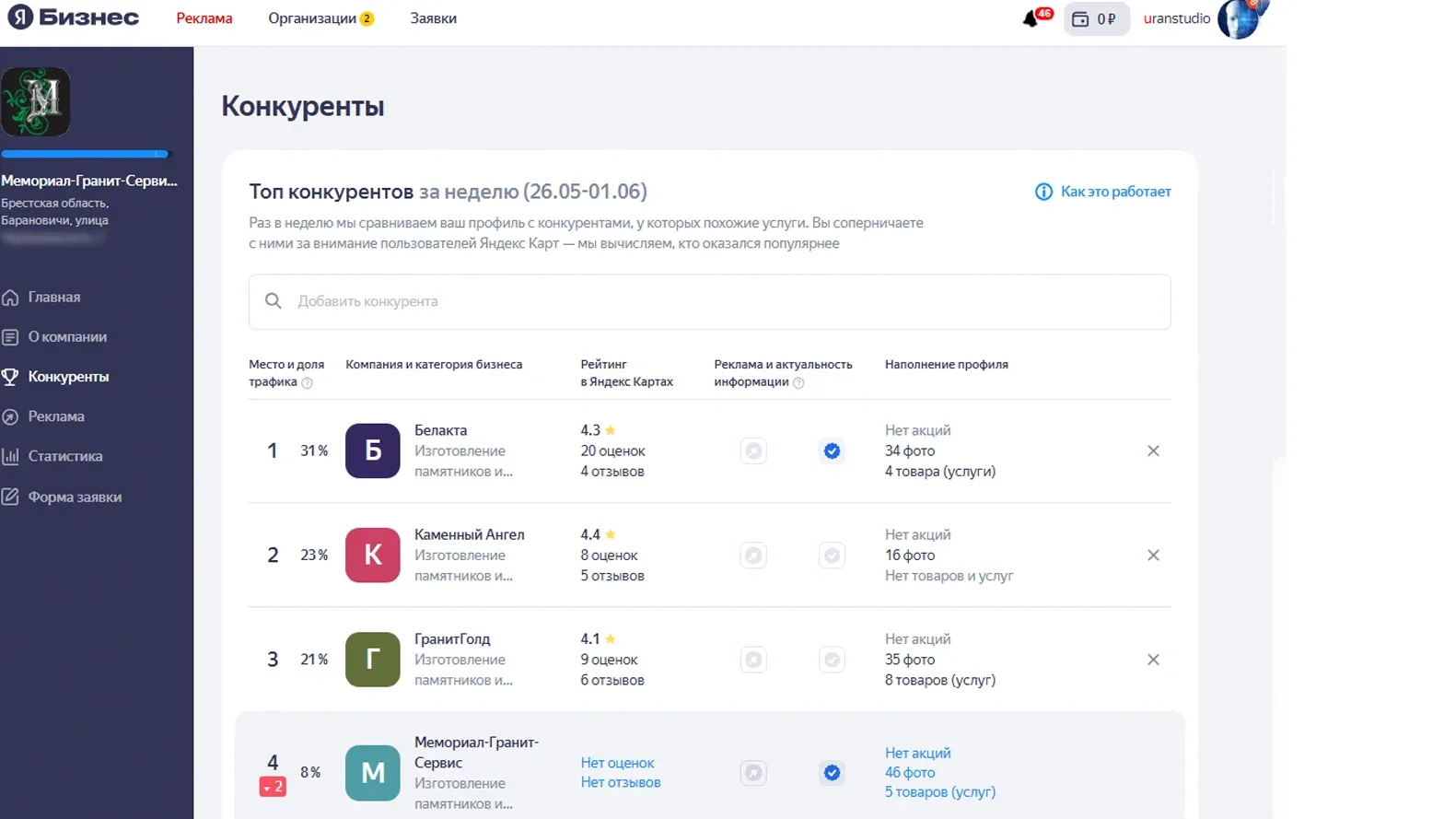1456x819 pixels.
Task: Click the traffic share help icon
Action: pyautogui.click(x=308, y=383)
